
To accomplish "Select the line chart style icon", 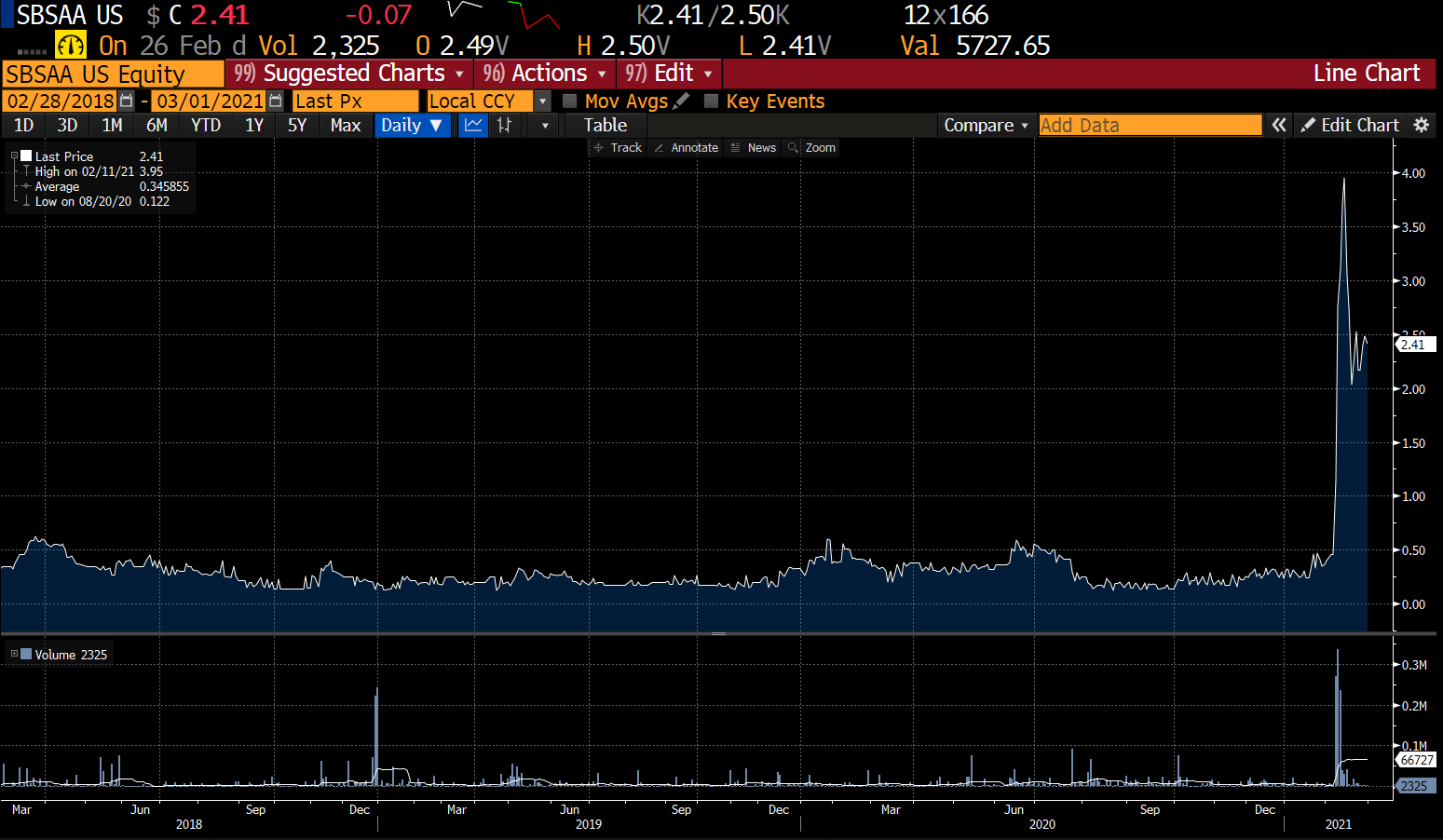I will point(472,125).
